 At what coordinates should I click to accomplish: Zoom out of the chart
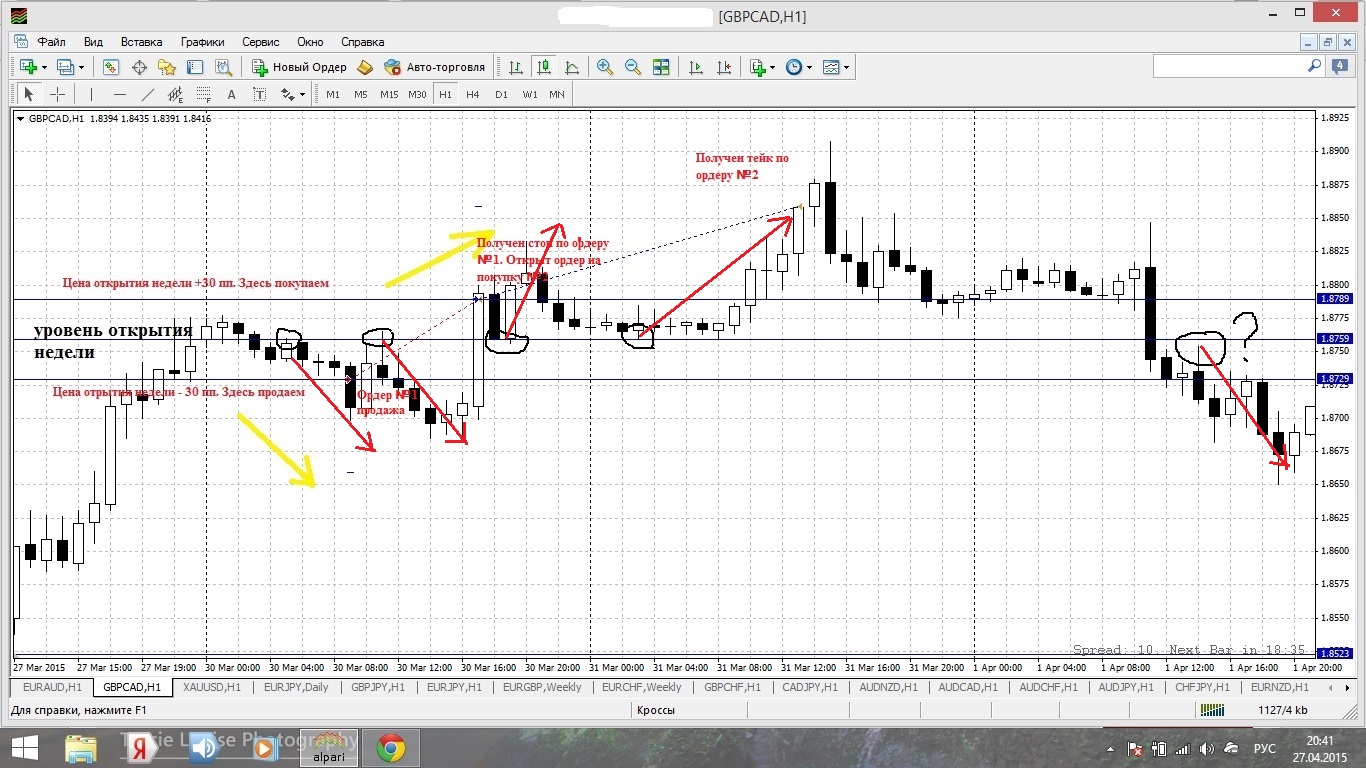[633, 67]
